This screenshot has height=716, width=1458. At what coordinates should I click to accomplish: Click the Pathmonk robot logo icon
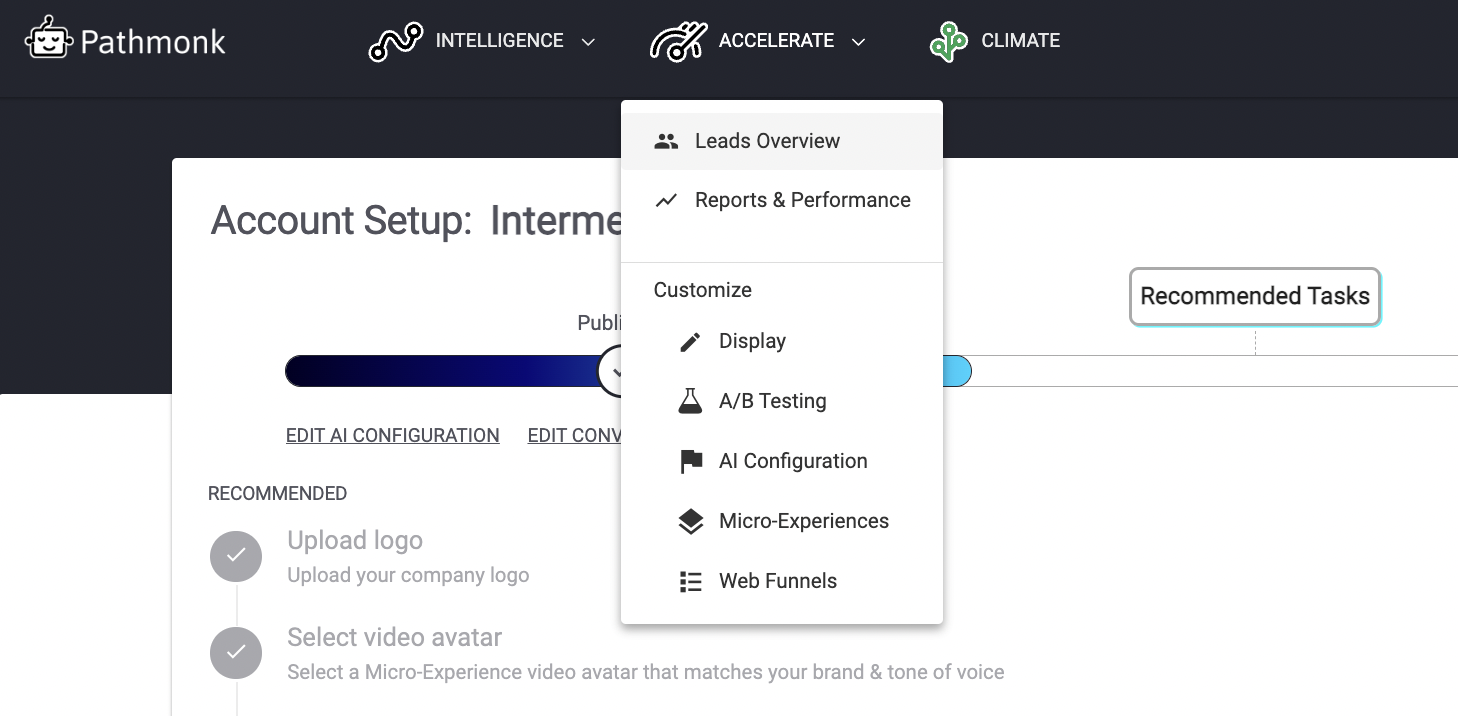49,40
